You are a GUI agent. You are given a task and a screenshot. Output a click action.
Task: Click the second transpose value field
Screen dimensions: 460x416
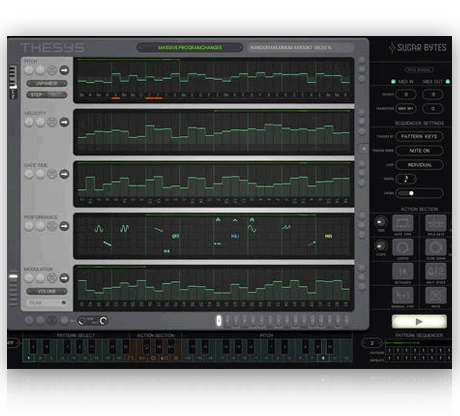click(433, 108)
